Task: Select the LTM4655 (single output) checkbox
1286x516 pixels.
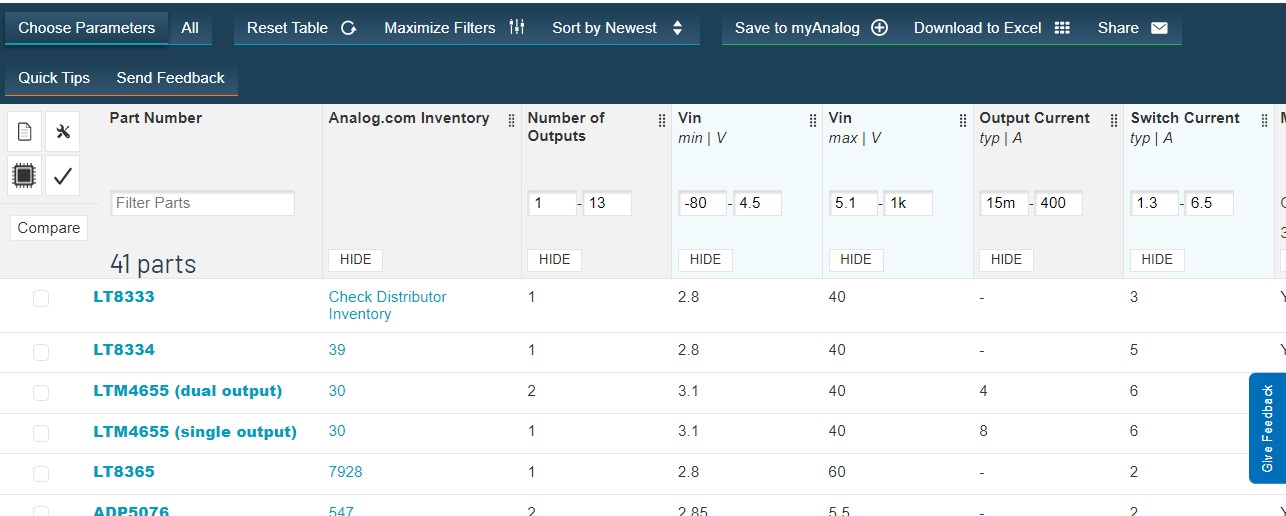Action: click(x=41, y=433)
